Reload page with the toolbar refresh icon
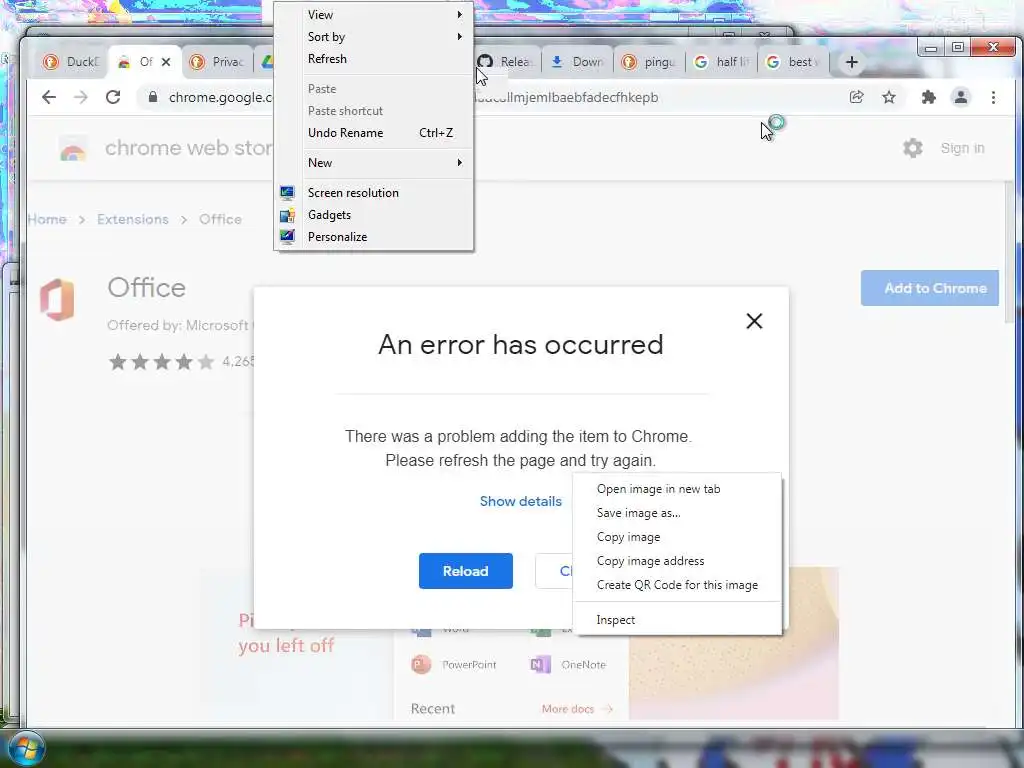1024x768 pixels. point(113,97)
